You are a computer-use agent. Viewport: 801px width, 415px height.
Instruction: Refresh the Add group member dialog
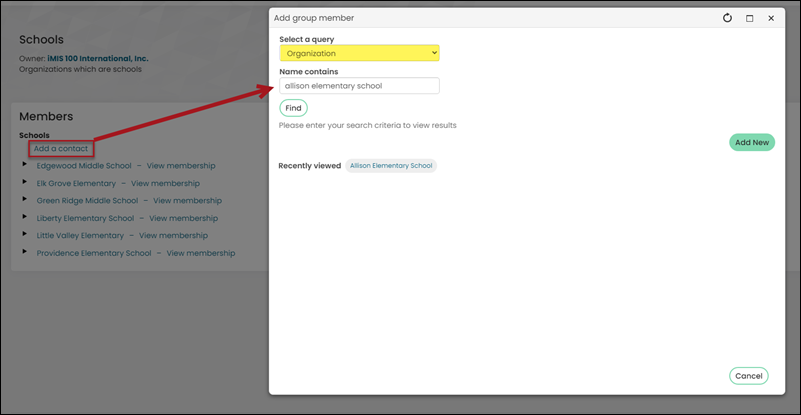point(727,18)
